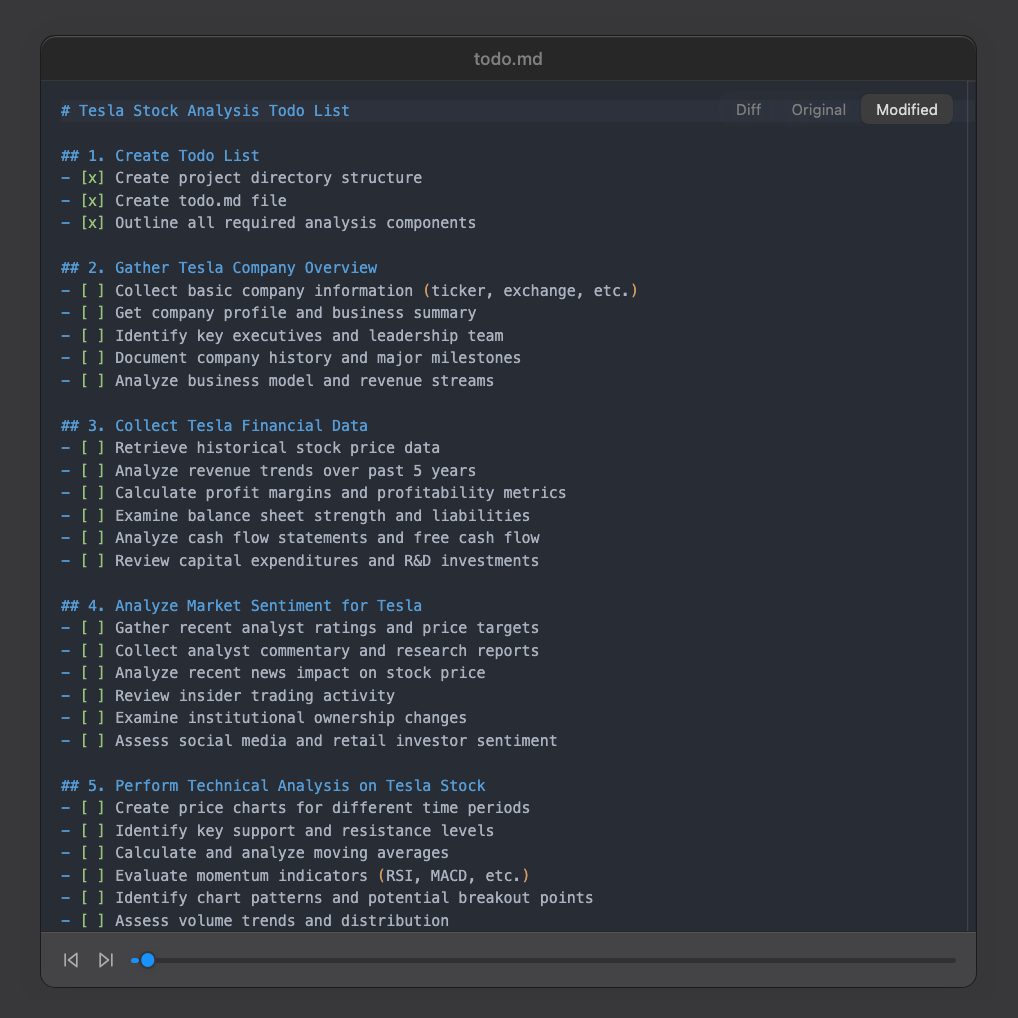Viewport: 1018px width, 1018px height.
Task: Select the Modified view tab
Action: [906, 110]
